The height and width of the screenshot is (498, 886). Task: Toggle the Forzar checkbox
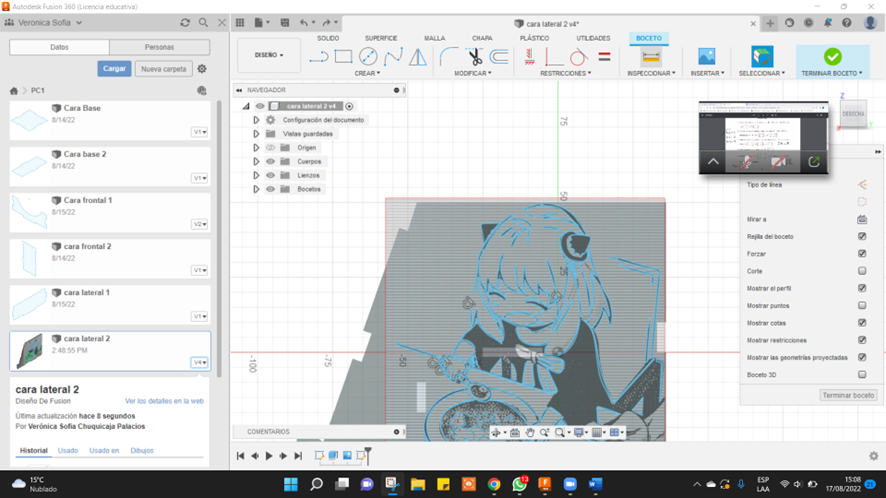pyautogui.click(x=862, y=254)
